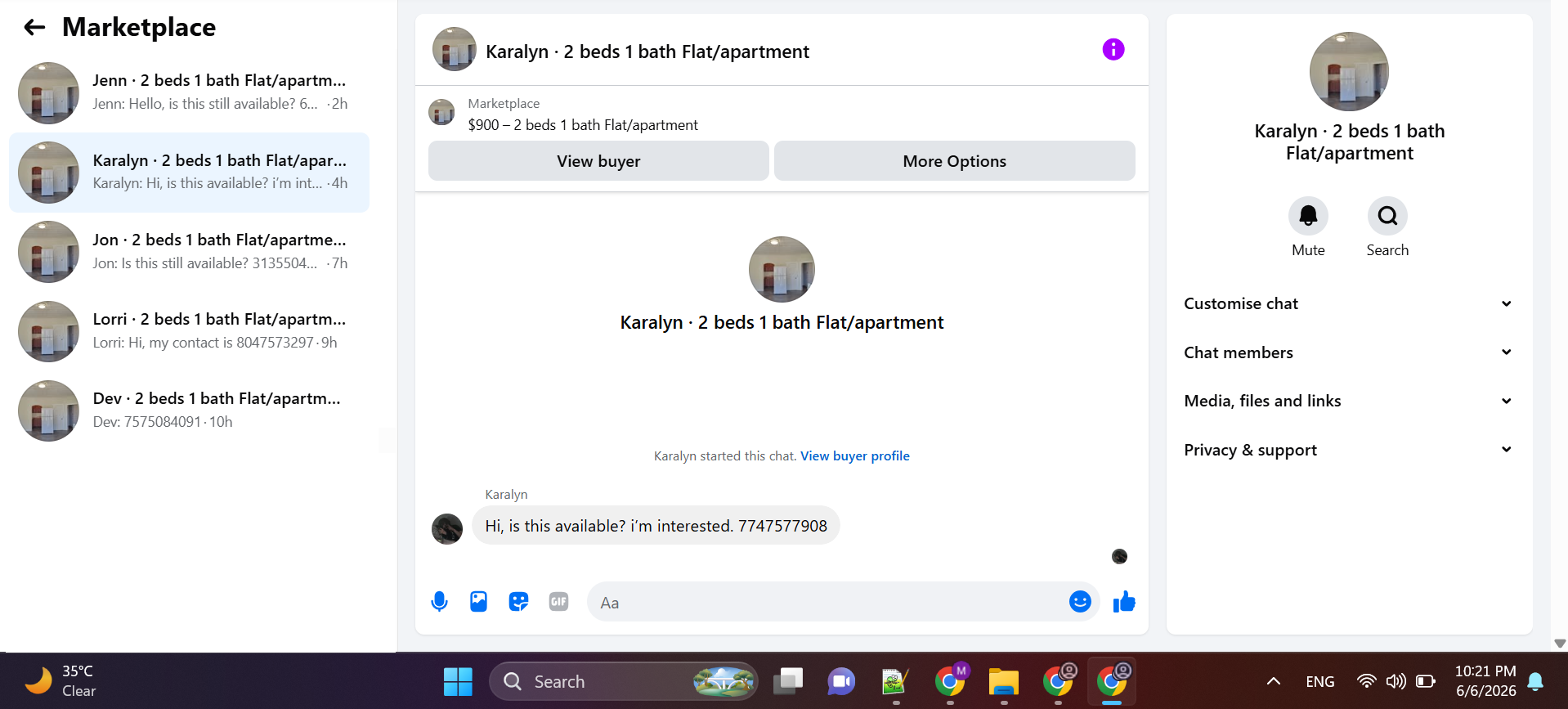This screenshot has width=1568, height=709.
Task: Expand the Privacy & support section
Action: pos(1349,450)
